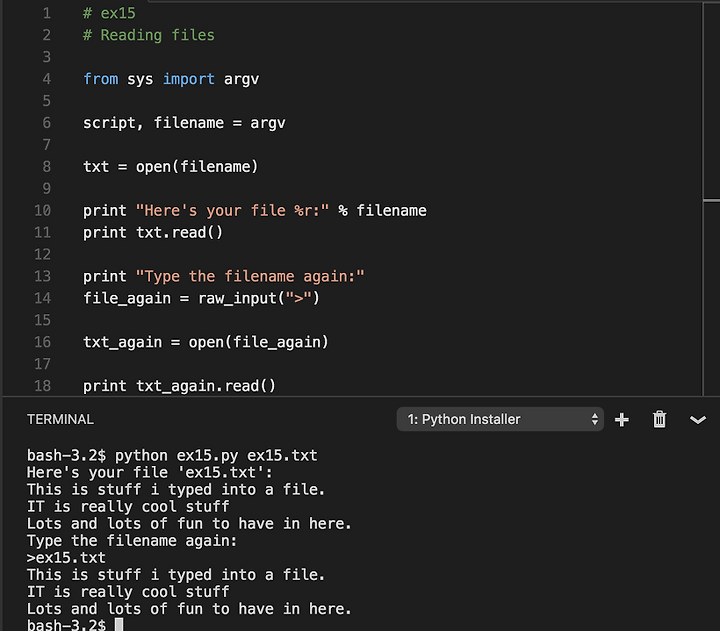
Task: Click the editor scrollbar minimap slider
Action: 711,101
